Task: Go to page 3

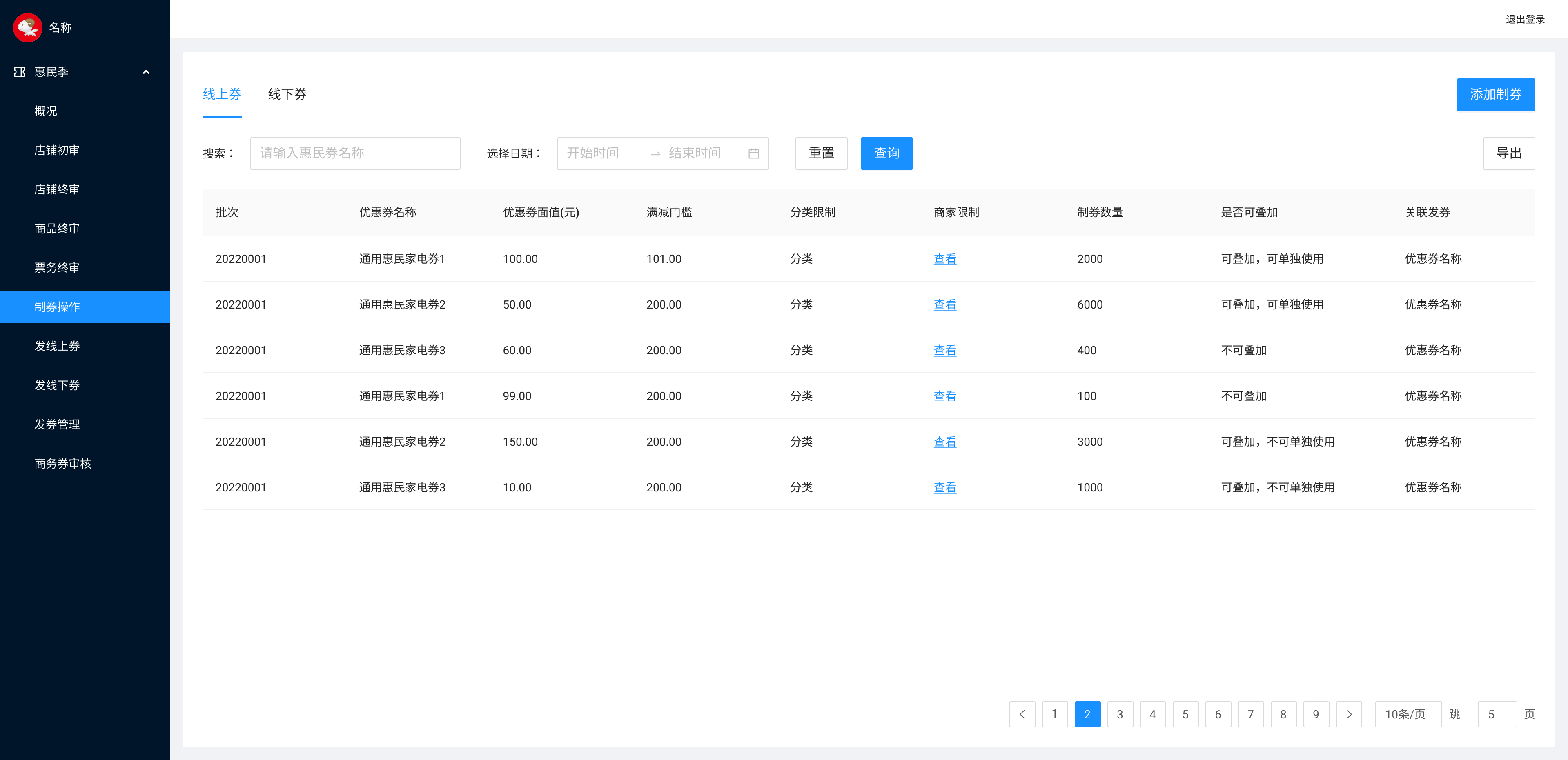Action: coord(1120,714)
